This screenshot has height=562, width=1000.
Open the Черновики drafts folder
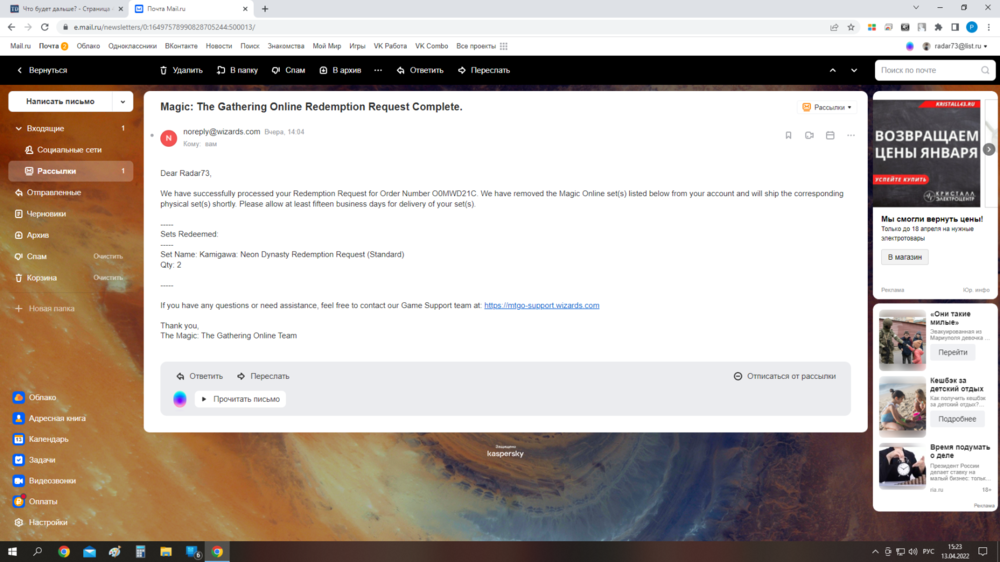coord(47,213)
